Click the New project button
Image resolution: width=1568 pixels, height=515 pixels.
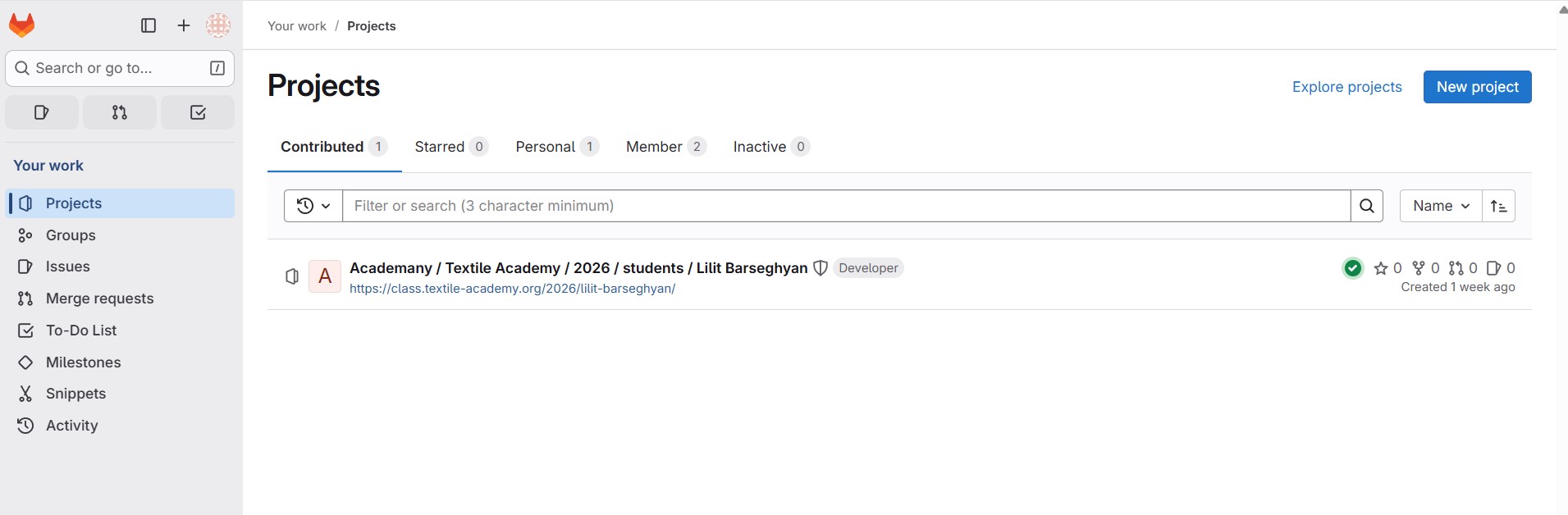pos(1477,87)
